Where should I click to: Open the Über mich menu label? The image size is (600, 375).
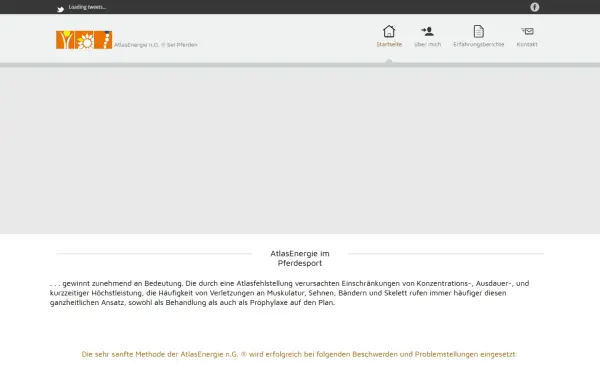coord(427,44)
